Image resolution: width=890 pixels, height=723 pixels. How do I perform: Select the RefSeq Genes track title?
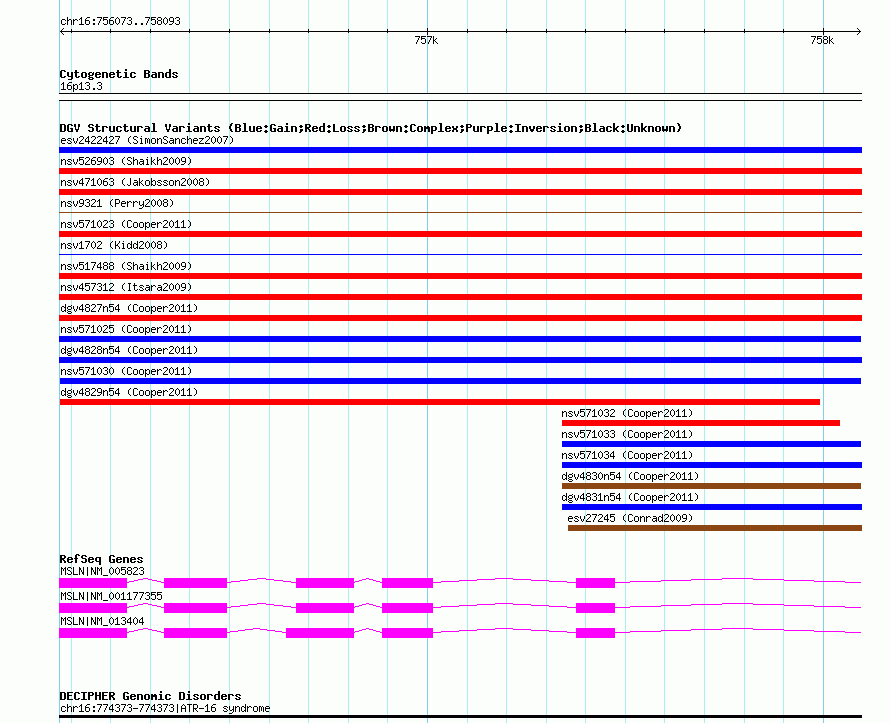pos(101,559)
